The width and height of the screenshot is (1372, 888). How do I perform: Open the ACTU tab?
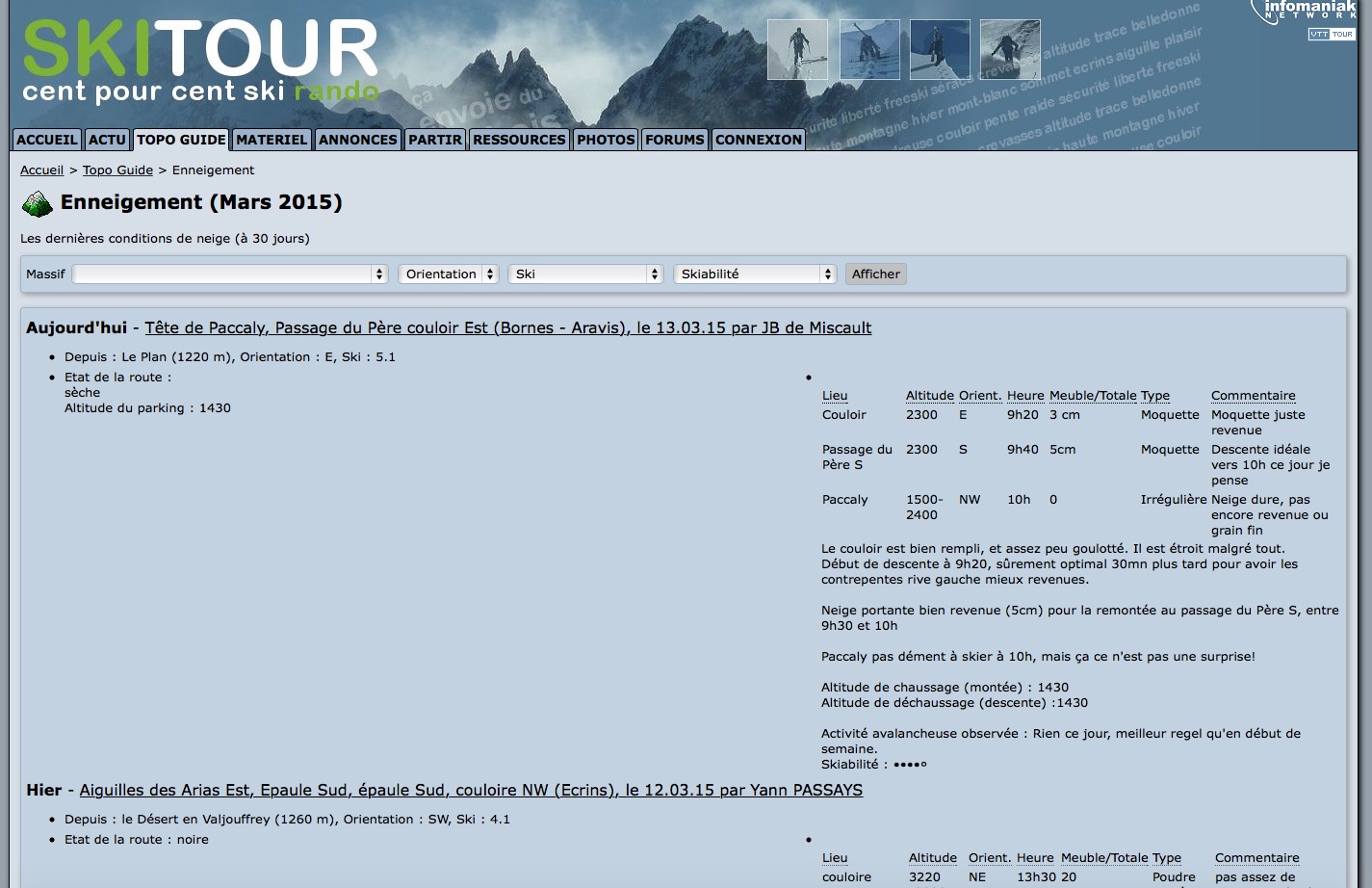107,140
